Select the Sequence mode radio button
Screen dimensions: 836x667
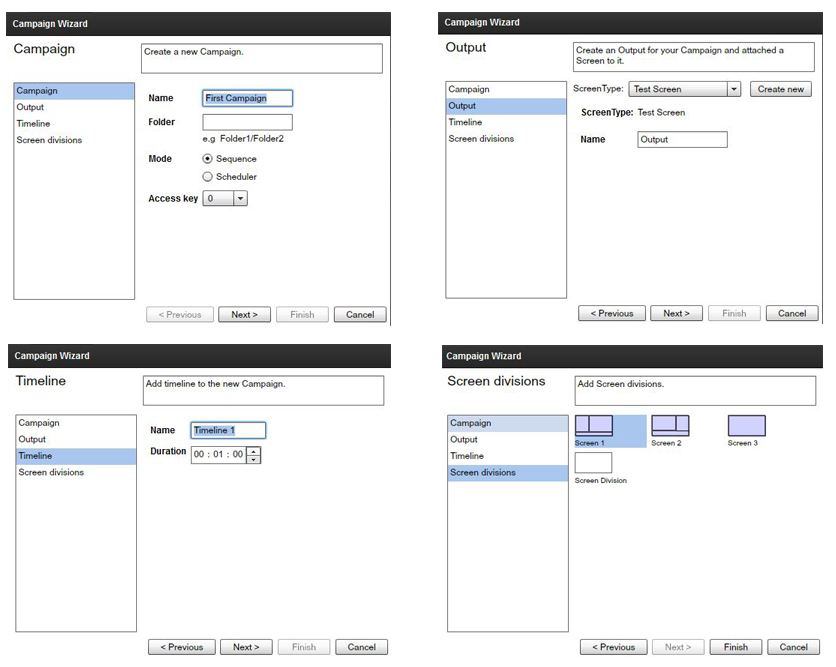coord(208,159)
